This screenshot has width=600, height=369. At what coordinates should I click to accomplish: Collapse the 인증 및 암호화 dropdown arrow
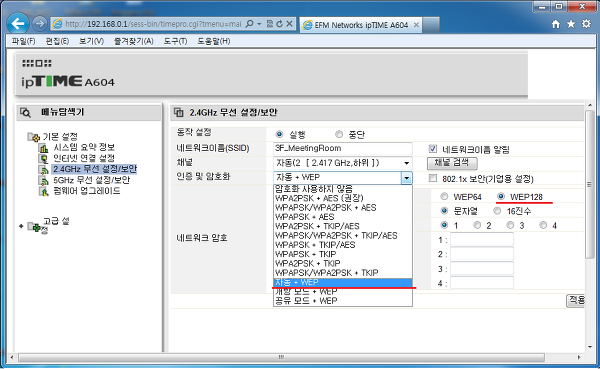click(406, 178)
